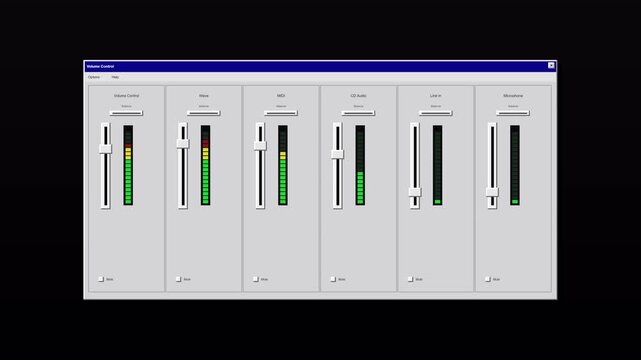Click the Microphone balance slider
The image size is (641, 360).
513,113
